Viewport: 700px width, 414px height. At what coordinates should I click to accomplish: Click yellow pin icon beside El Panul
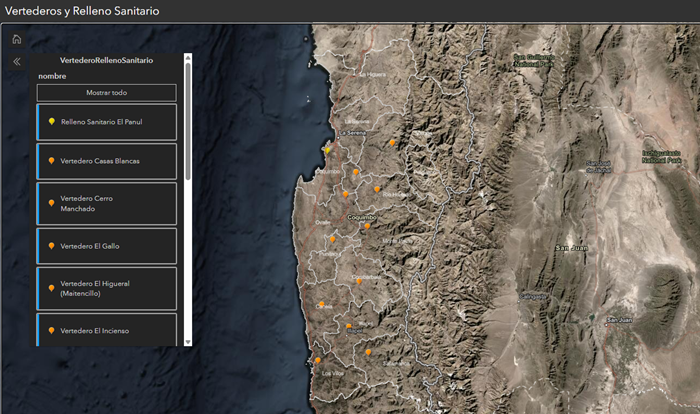pos(52,121)
